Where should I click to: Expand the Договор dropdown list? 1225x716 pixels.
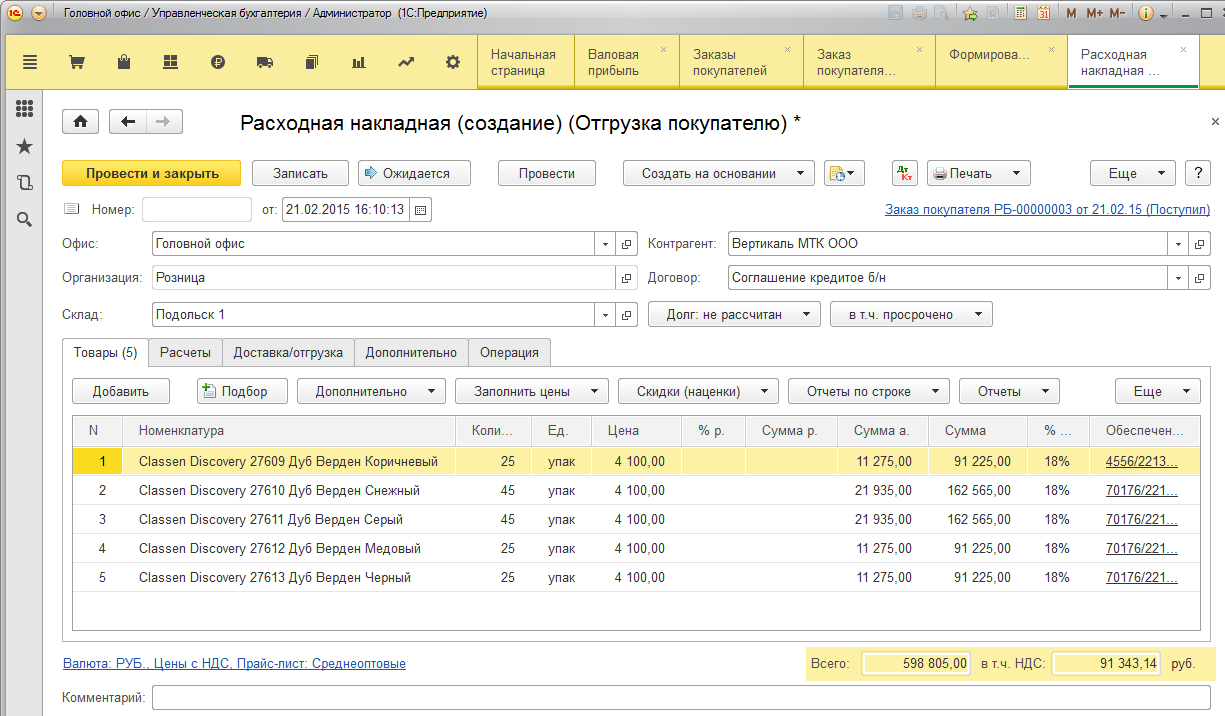(1178, 278)
